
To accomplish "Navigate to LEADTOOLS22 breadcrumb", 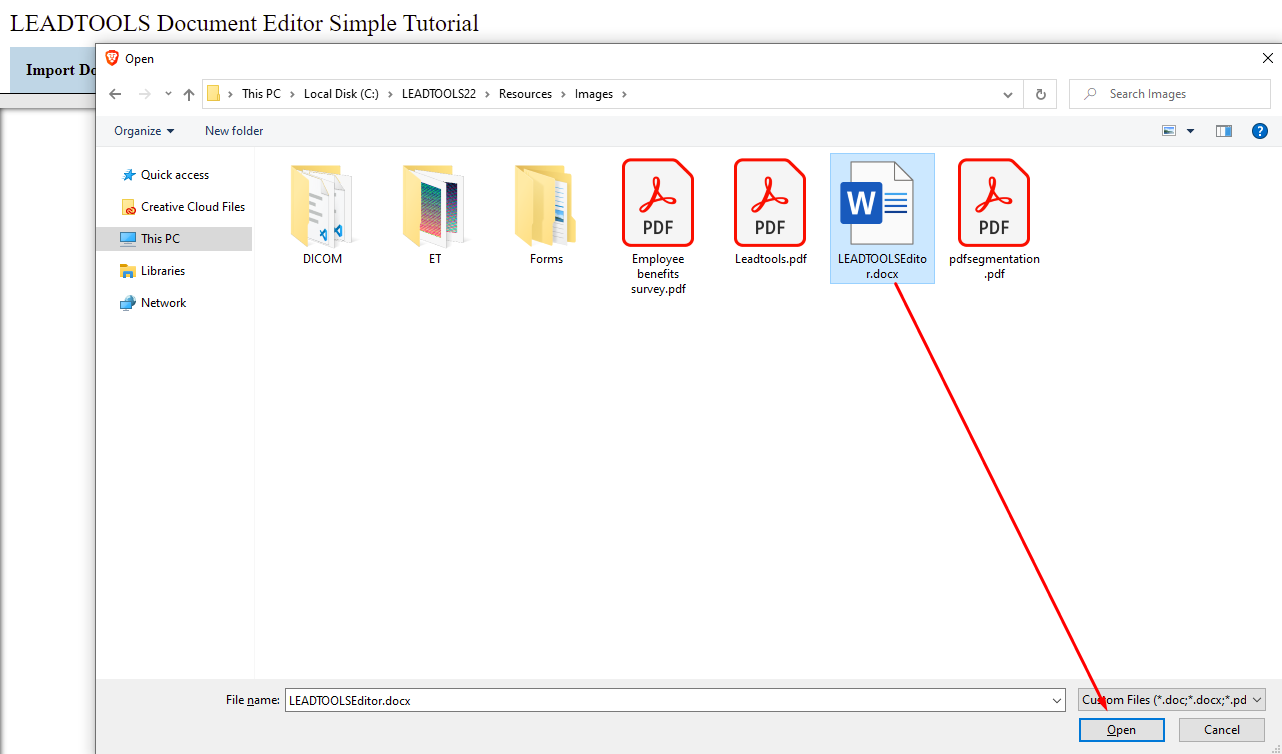I will [439, 94].
